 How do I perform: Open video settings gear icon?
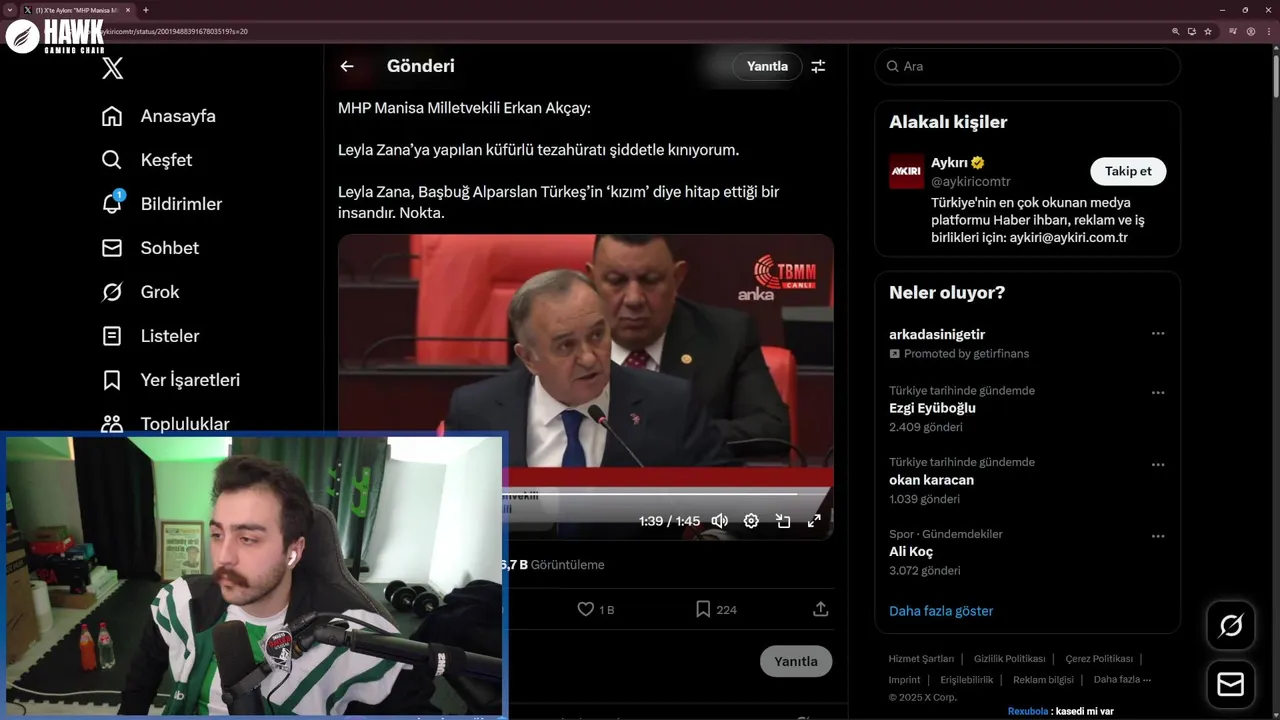[x=751, y=521]
